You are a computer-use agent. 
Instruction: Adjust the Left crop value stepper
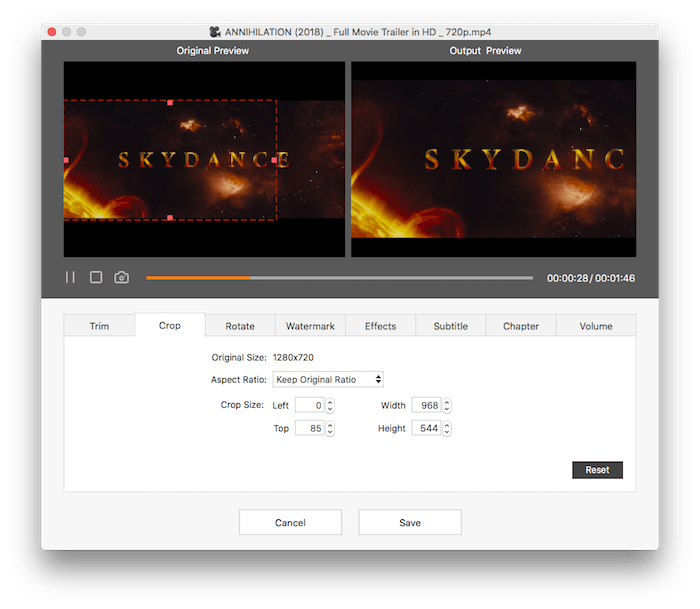point(330,405)
